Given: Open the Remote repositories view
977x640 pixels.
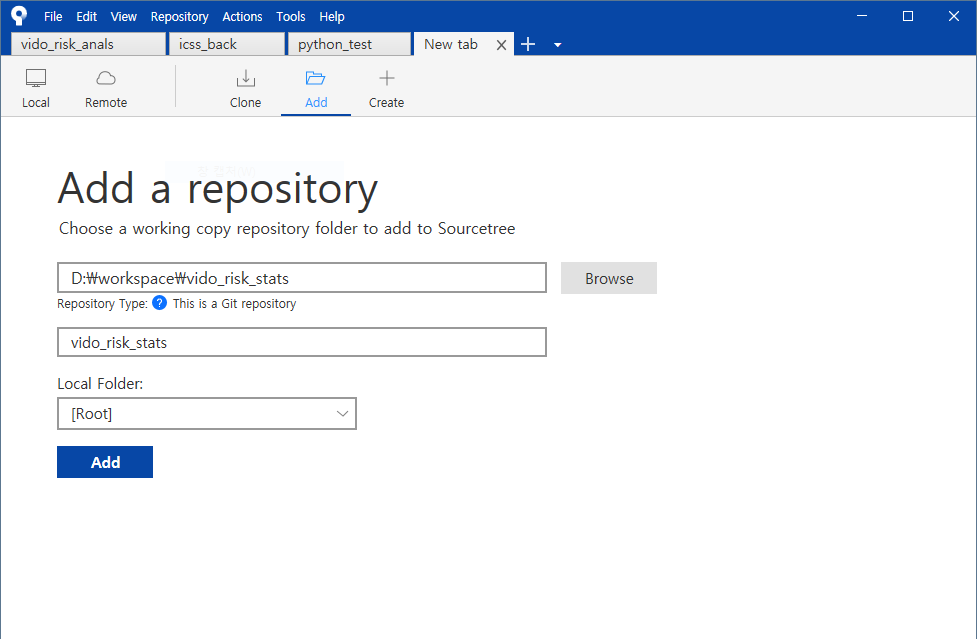Looking at the screenshot, I should tap(106, 88).
